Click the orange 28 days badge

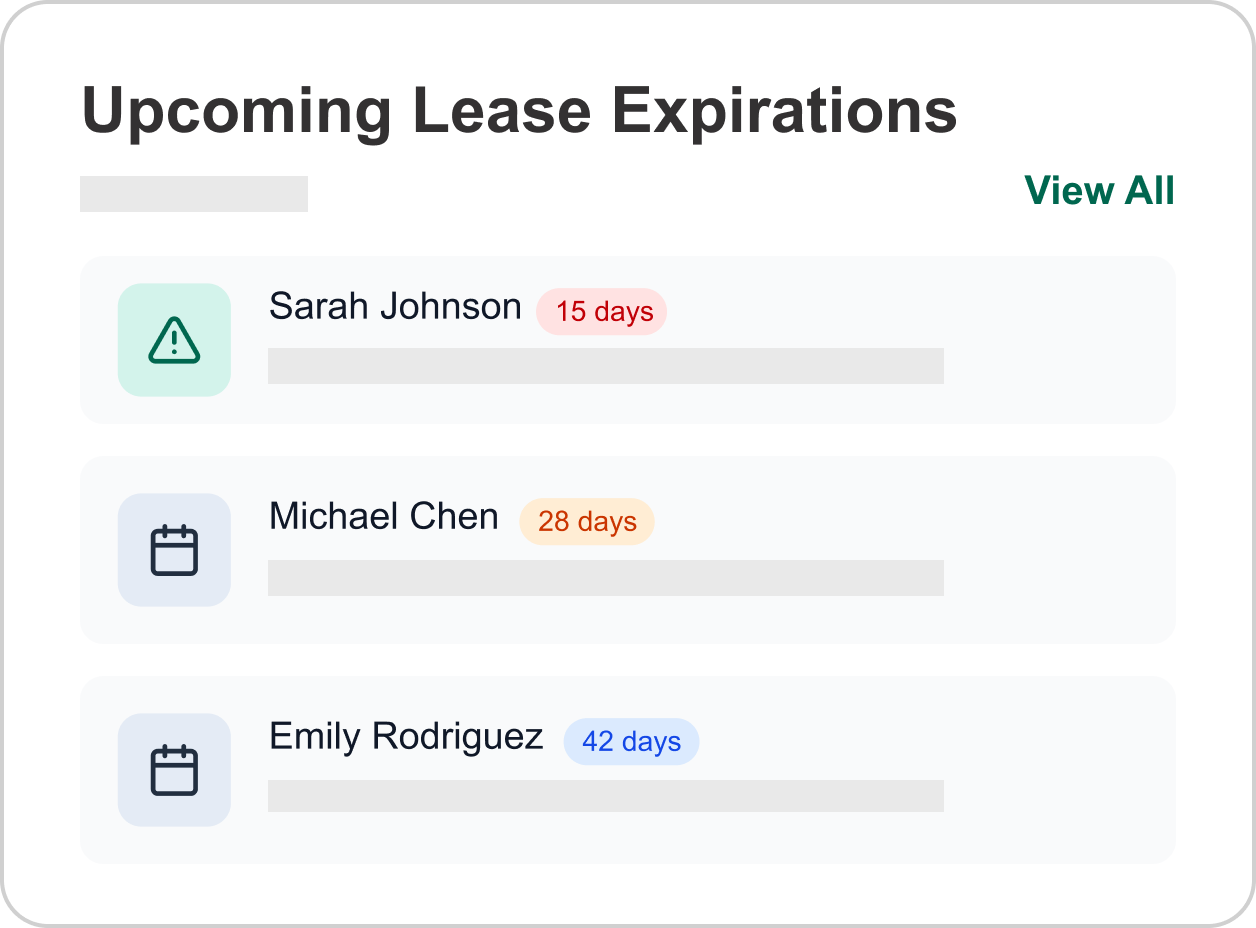587,522
